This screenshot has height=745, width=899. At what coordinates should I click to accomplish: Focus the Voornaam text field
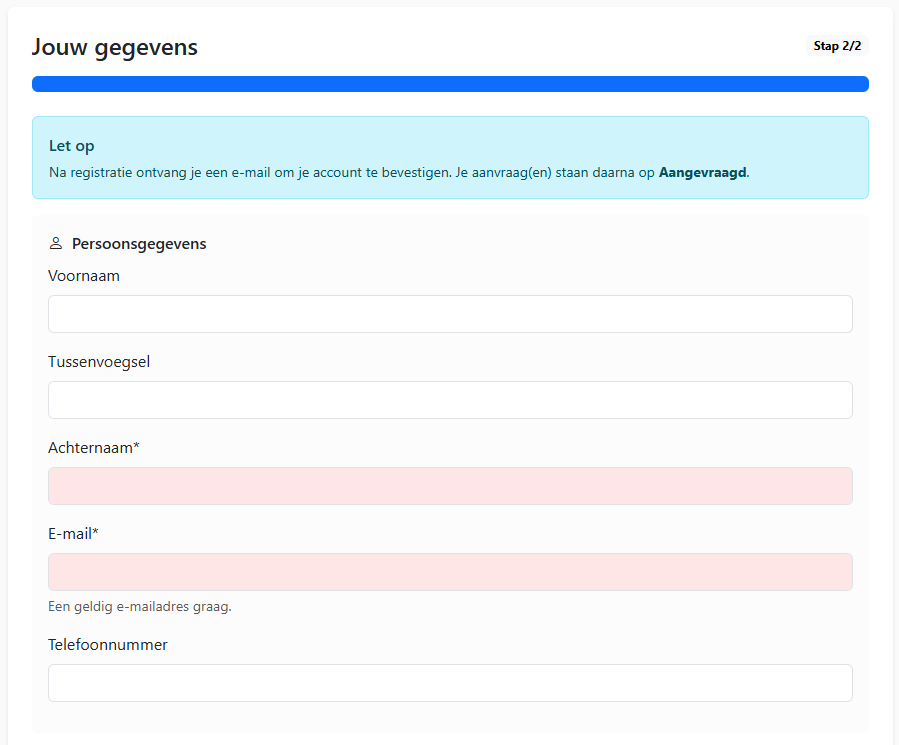[x=450, y=314]
